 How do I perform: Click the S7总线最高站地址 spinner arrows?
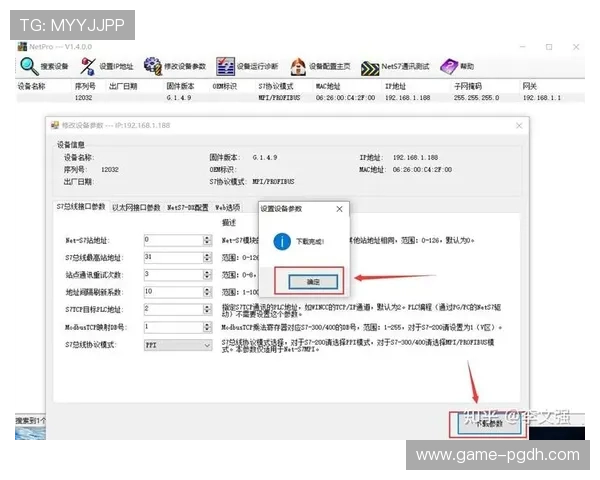coord(207,257)
